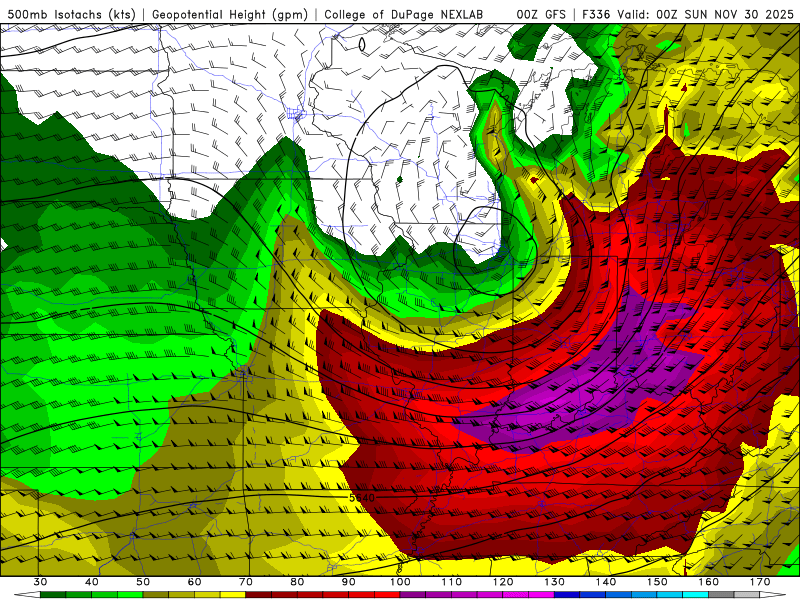
Task: Pick the dark blue color bar segment after 130
Action: click(x=567, y=595)
